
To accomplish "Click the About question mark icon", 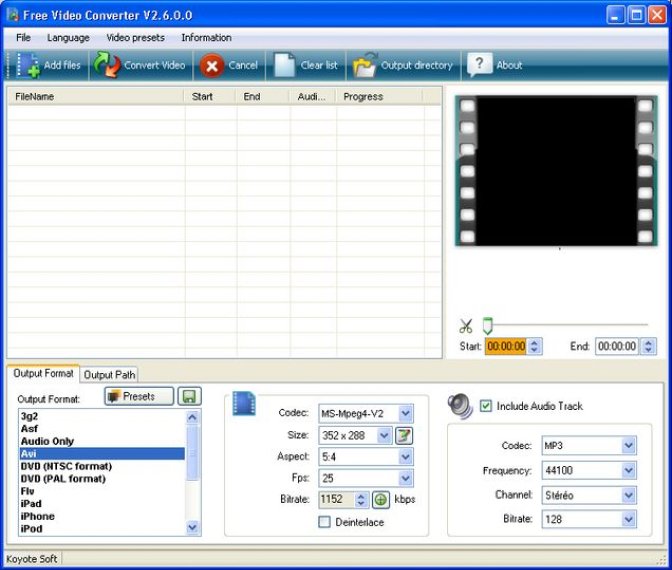I will [x=480, y=65].
